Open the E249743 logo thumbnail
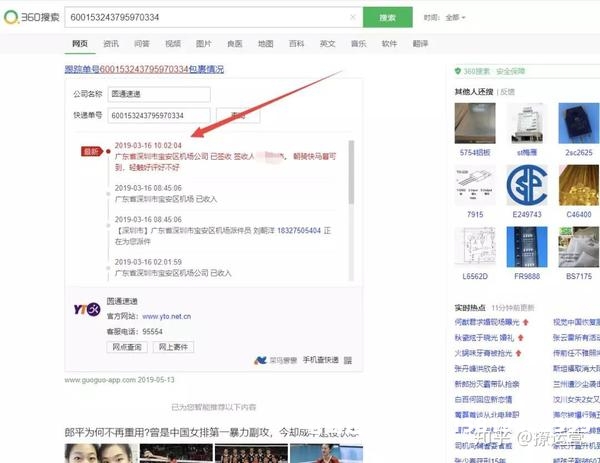Image resolution: width=600 pixels, height=463 pixels. coord(526,185)
